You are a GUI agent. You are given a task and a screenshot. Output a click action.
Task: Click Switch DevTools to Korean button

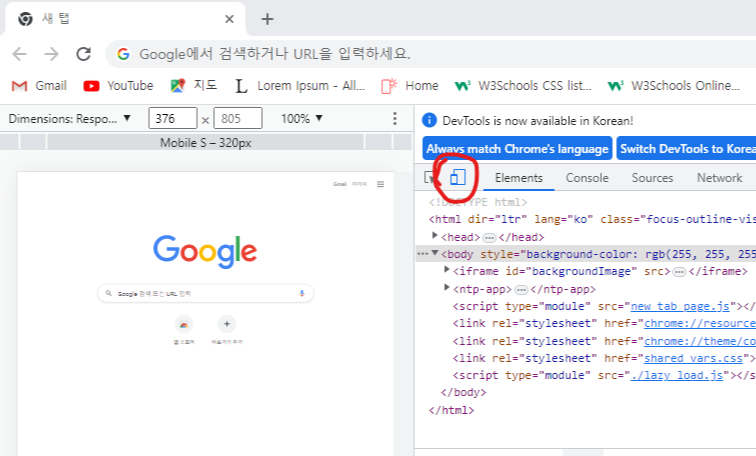click(687, 148)
